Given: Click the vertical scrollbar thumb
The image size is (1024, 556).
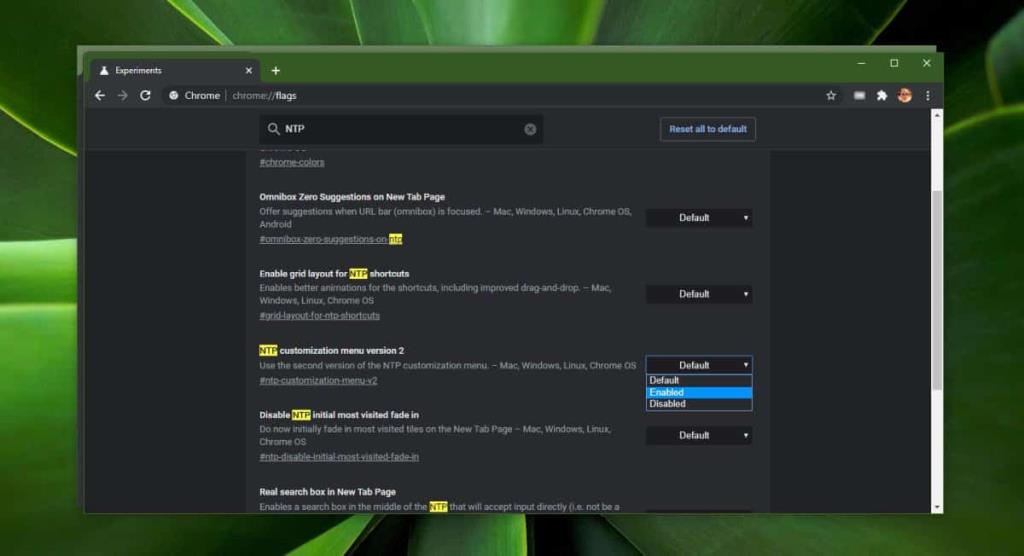Looking at the screenshot, I should pos(937,291).
